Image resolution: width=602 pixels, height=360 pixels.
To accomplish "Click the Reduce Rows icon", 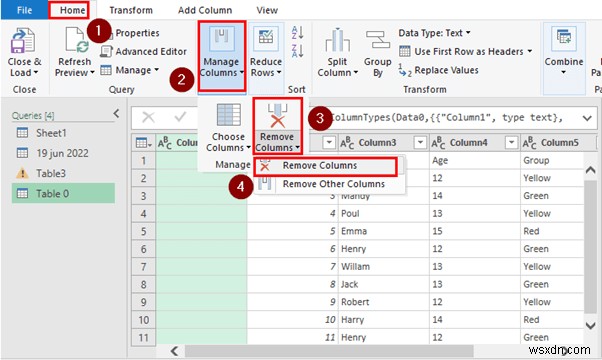I will [266, 40].
